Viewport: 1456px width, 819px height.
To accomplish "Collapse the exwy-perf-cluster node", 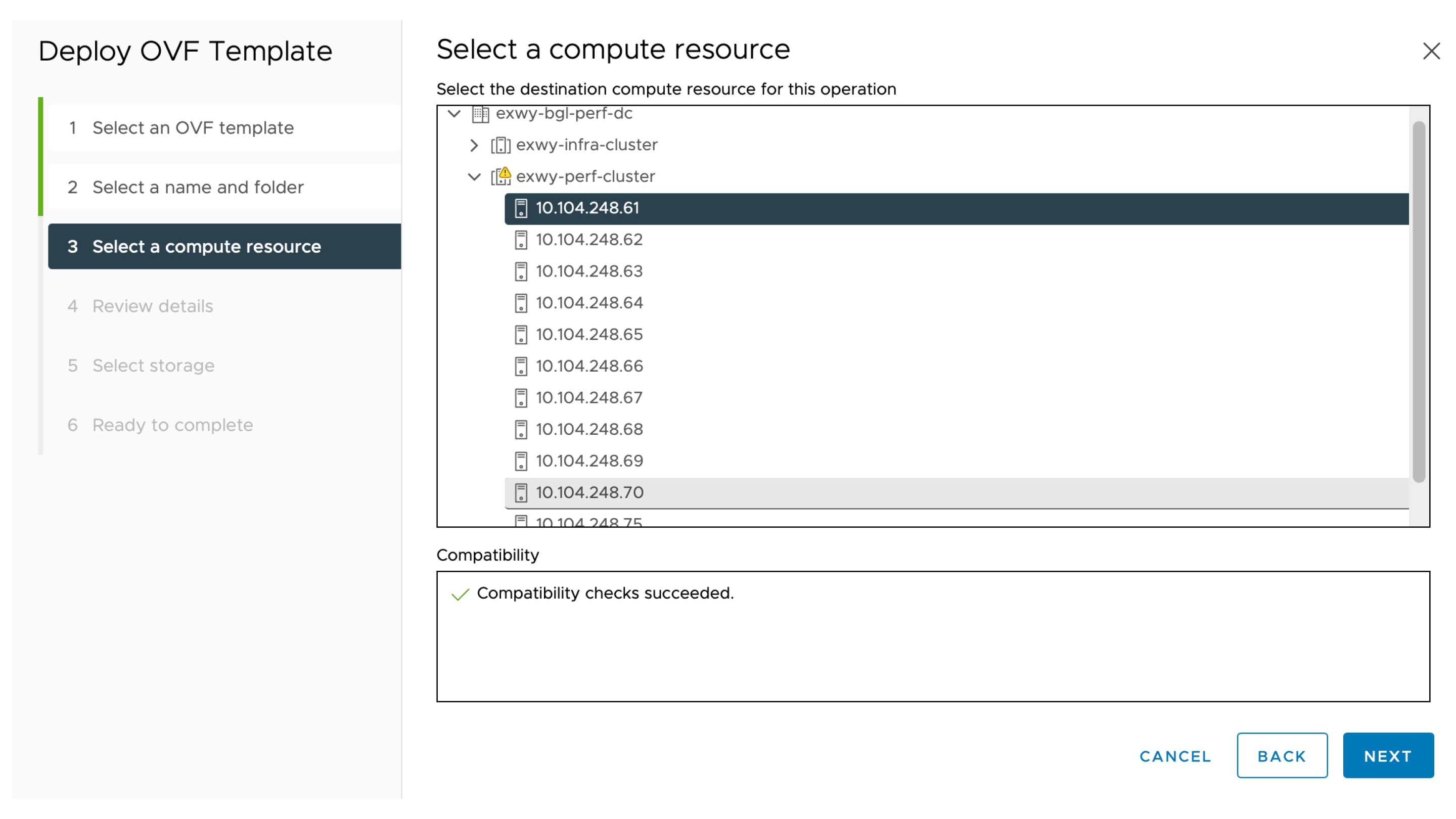I will click(x=474, y=176).
